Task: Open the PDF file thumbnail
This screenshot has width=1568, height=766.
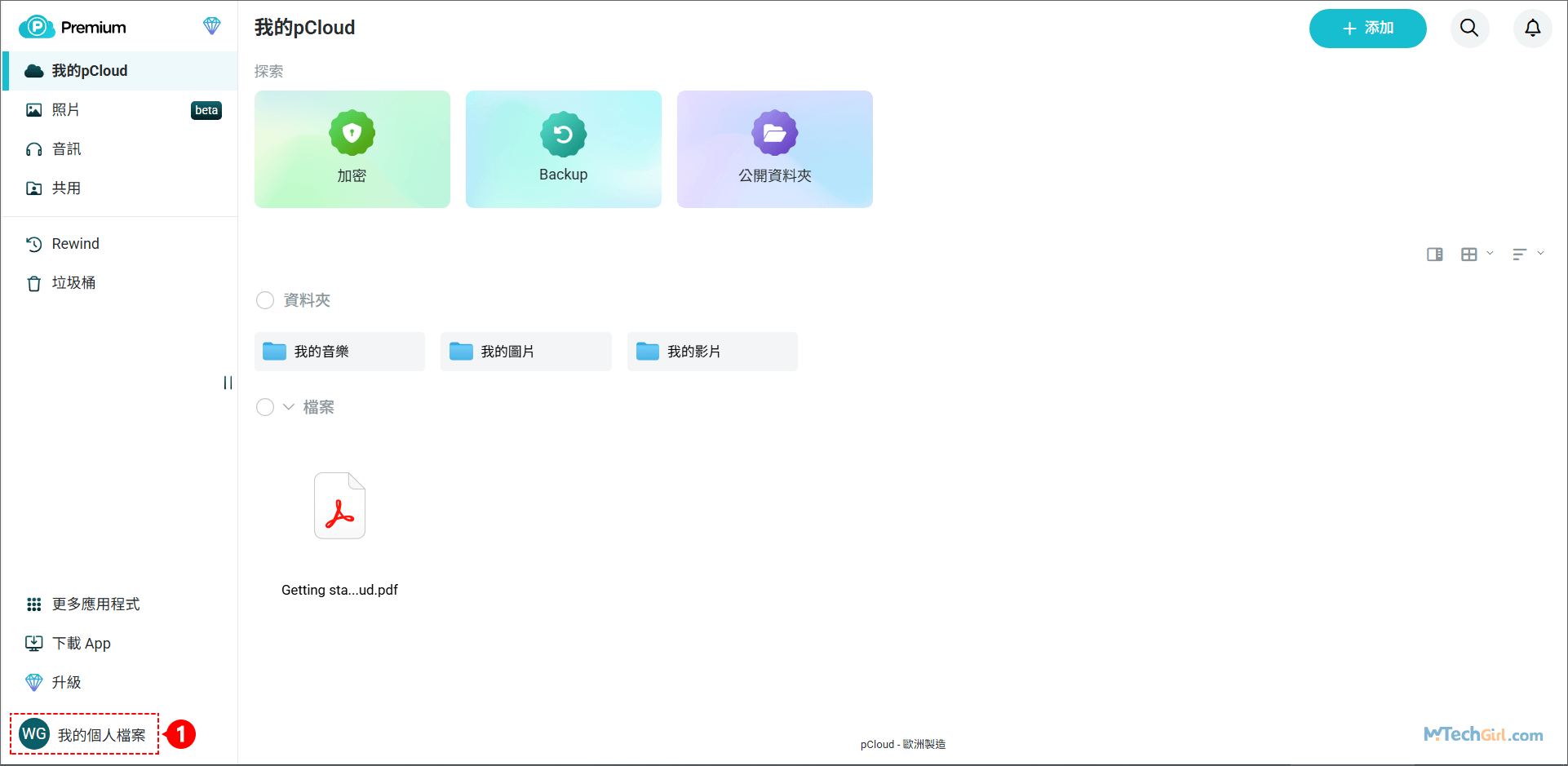Action: point(340,506)
